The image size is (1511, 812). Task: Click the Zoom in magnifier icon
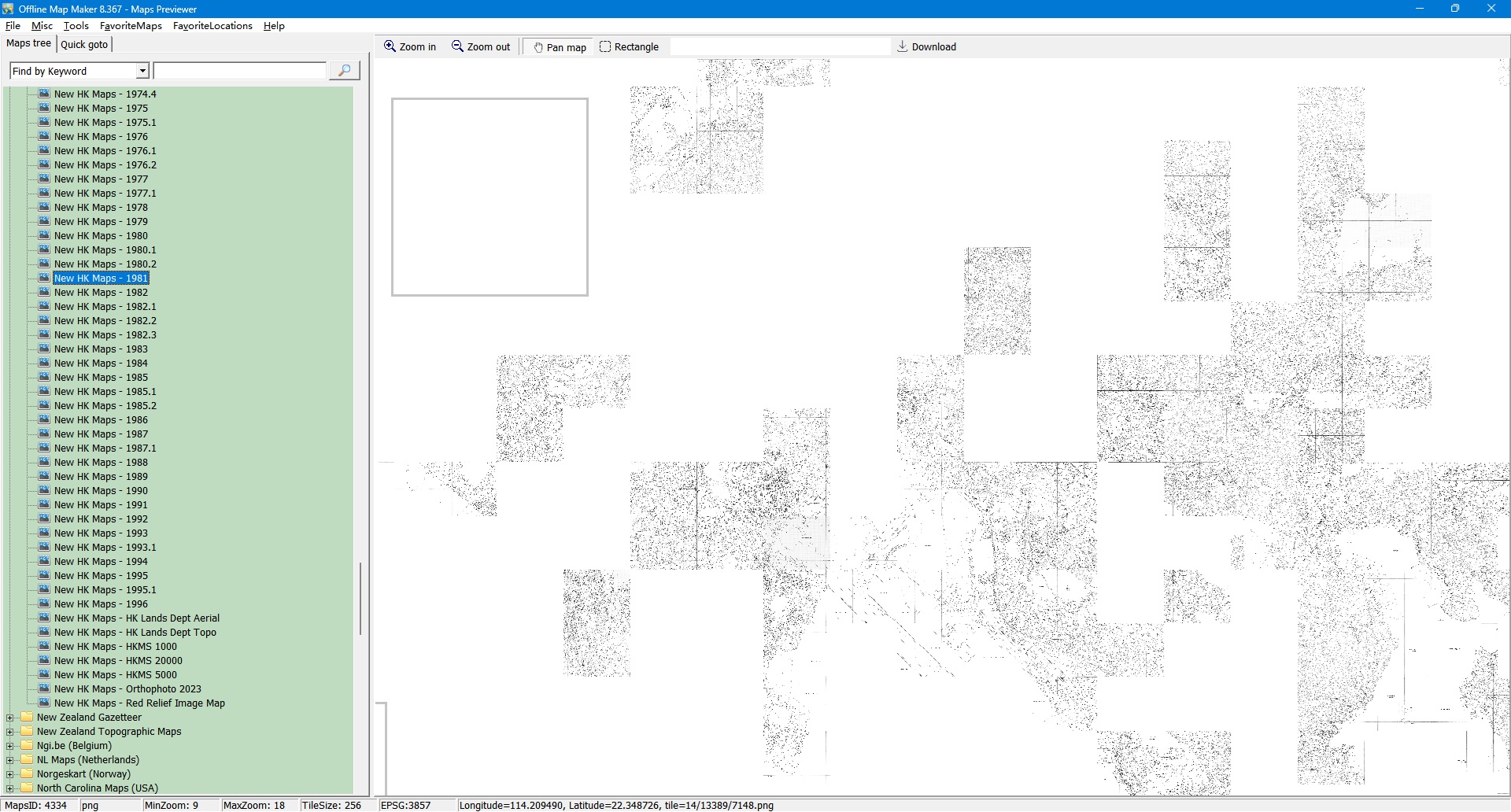[x=390, y=46]
